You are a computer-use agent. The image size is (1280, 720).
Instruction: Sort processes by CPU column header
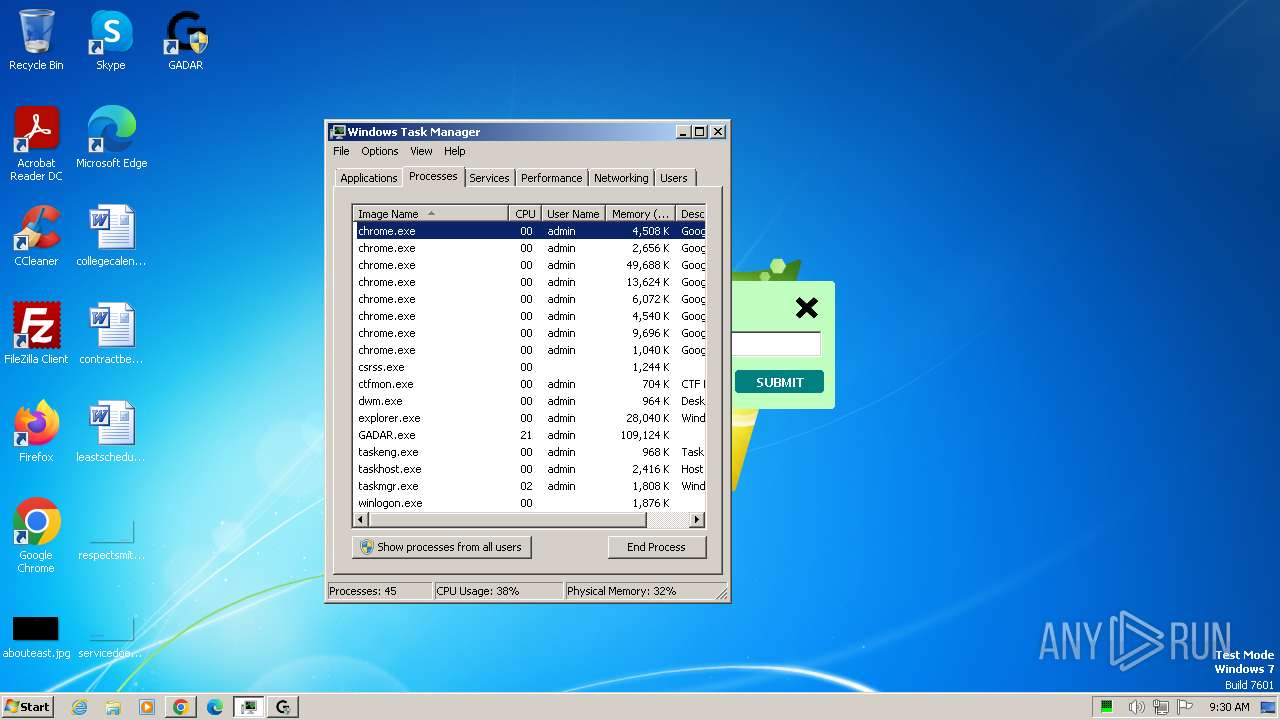coord(525,213)
